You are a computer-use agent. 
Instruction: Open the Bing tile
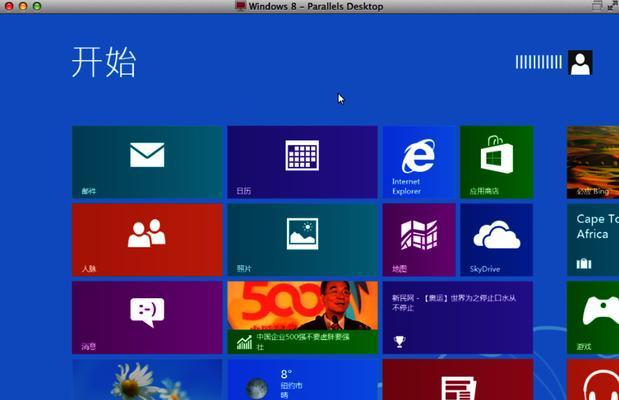(593, 162)
